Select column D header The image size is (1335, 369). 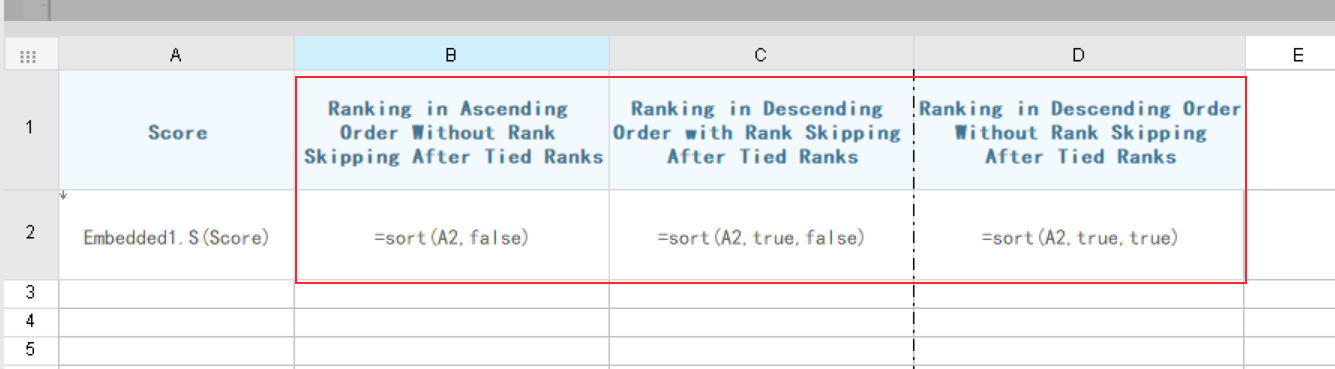click(1079, 55)
